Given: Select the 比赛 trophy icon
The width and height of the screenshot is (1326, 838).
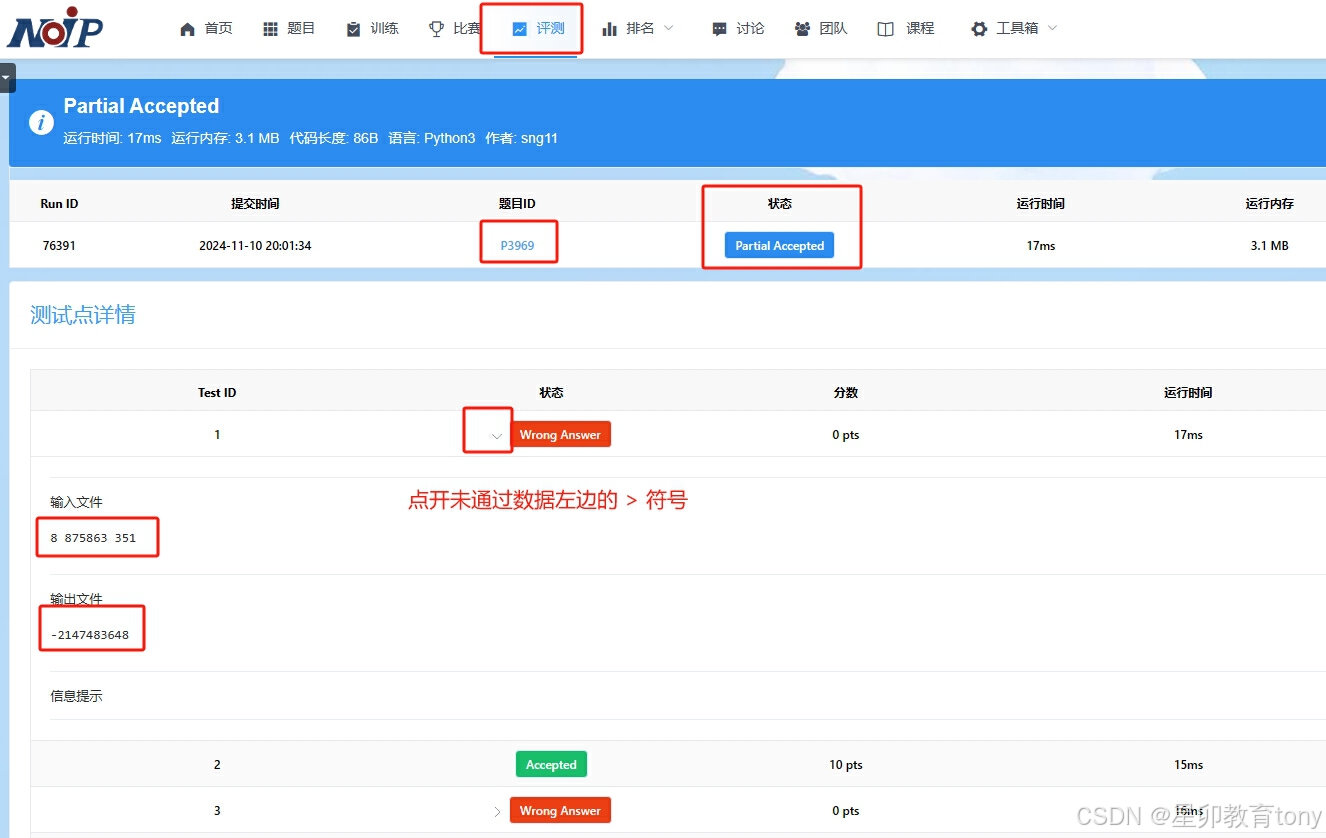Looking at the screenshot, I should click(x=436, y=28).
